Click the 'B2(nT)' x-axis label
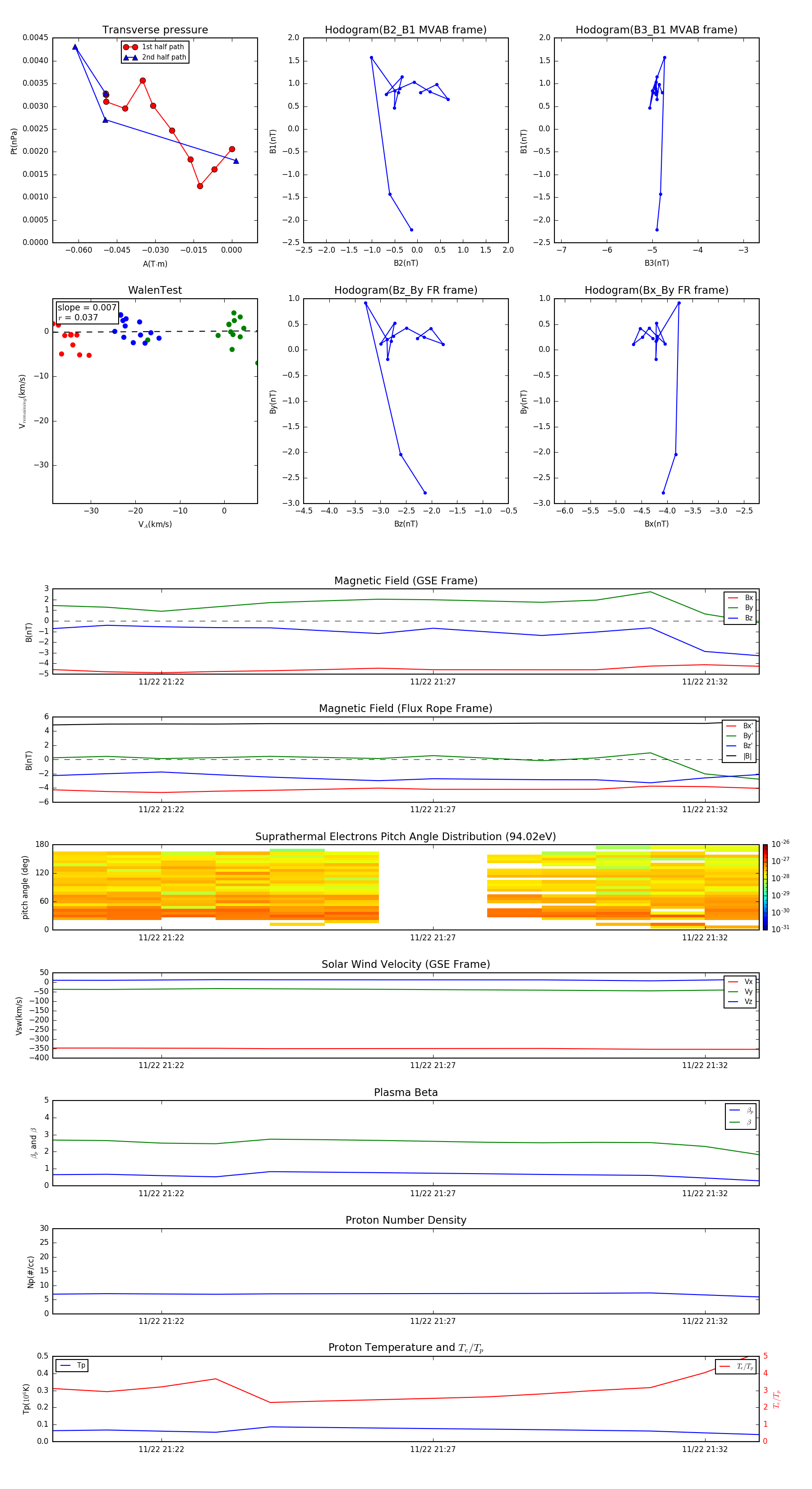This screenshot has height=1489, width=812. tap(406, 263)
